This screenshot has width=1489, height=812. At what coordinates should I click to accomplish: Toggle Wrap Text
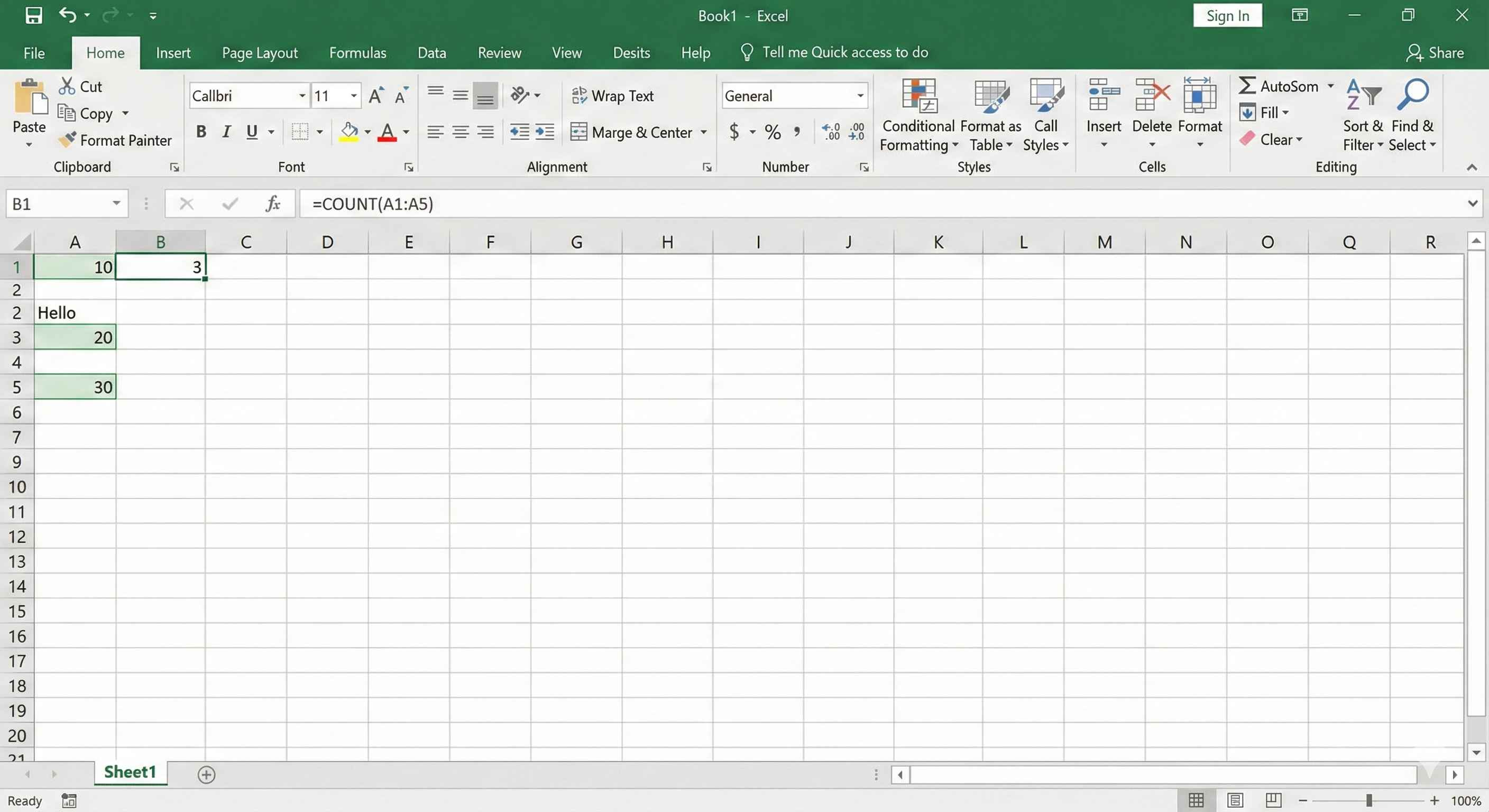(614, 96)
